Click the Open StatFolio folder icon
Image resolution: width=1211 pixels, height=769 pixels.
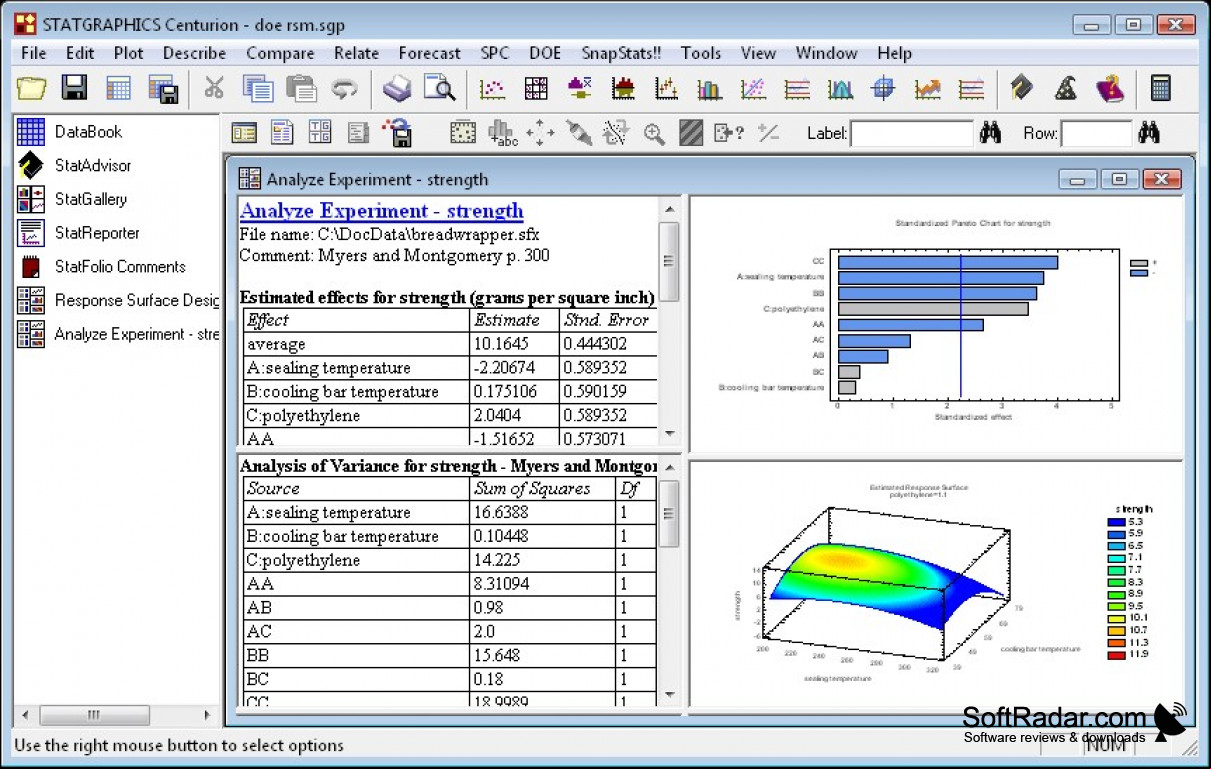coord(32,88)
